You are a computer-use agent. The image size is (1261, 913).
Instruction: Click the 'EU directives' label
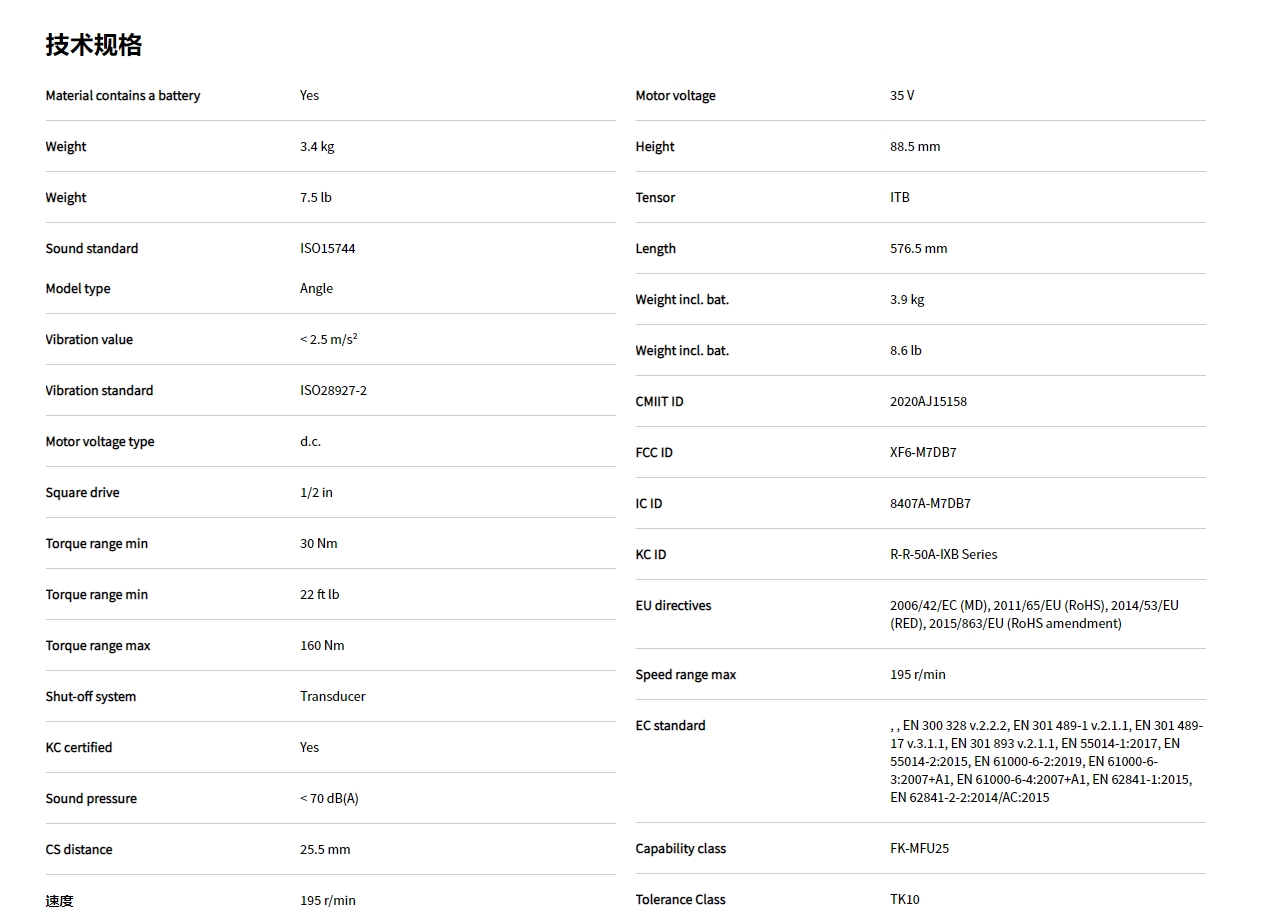pyautogui.click(x=673, y=606)
